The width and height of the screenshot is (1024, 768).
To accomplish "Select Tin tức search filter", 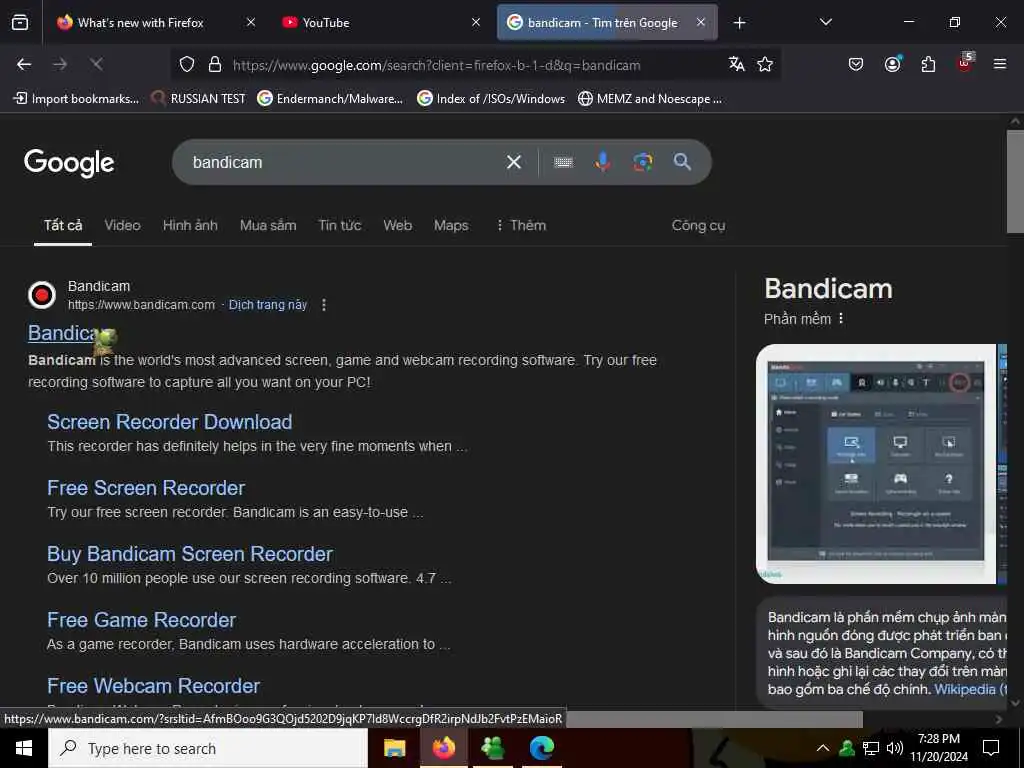I will [x=340, y=225].
